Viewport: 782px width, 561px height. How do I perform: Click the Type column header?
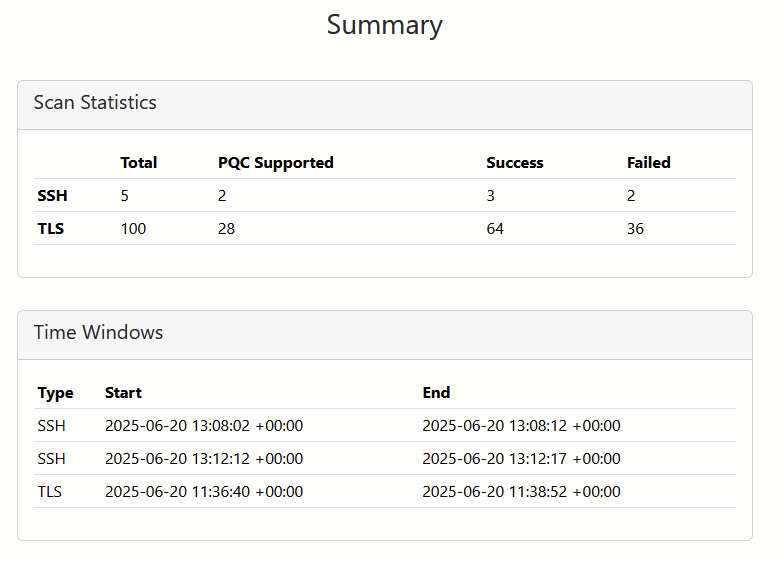coord(55,393)
